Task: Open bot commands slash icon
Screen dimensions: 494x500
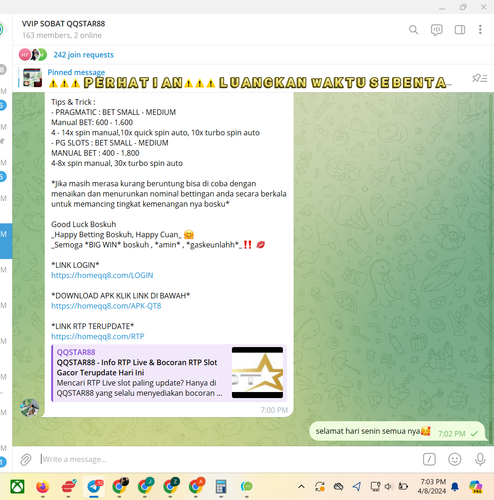Action: coord(429,459)
